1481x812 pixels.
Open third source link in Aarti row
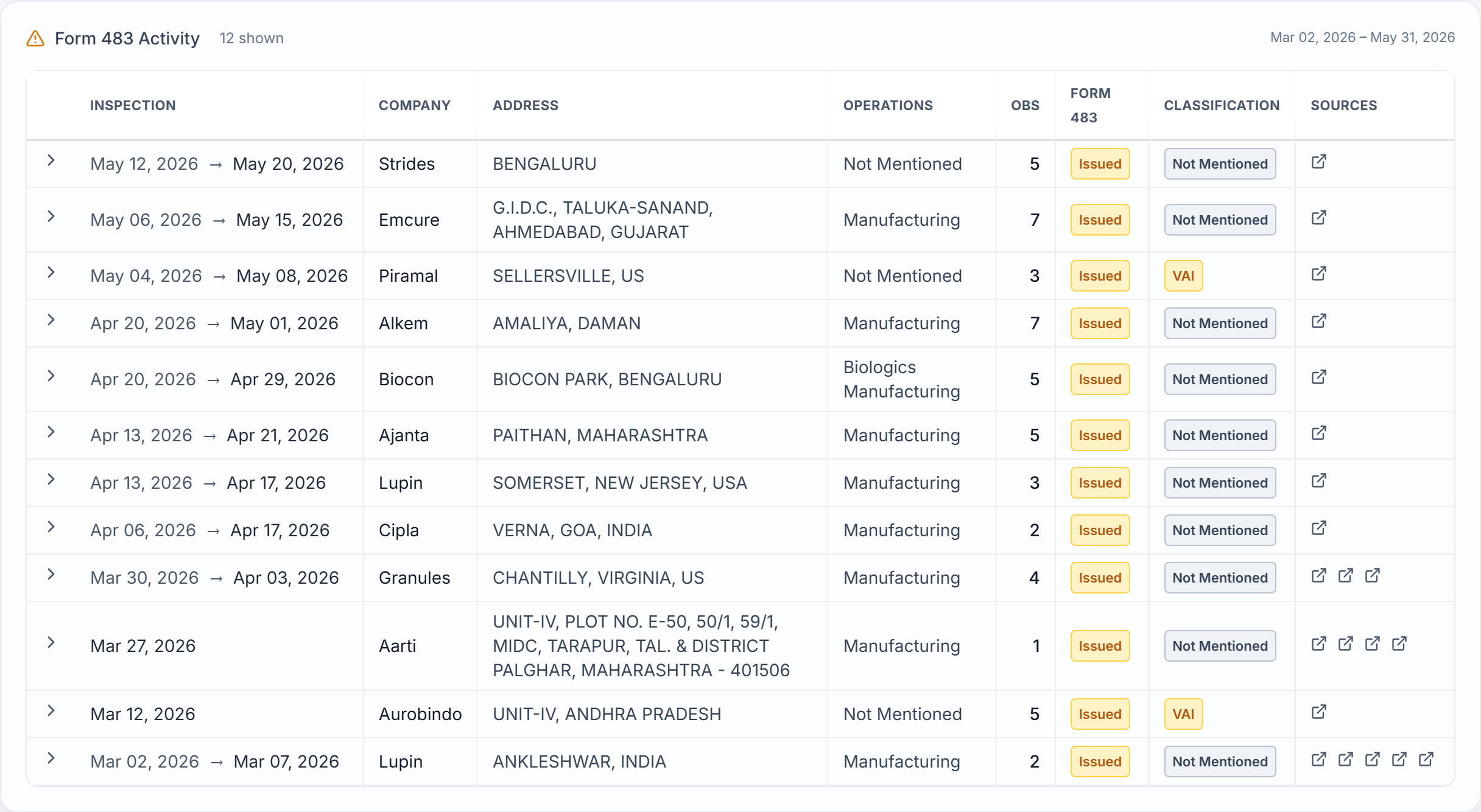coord(1372,644)
